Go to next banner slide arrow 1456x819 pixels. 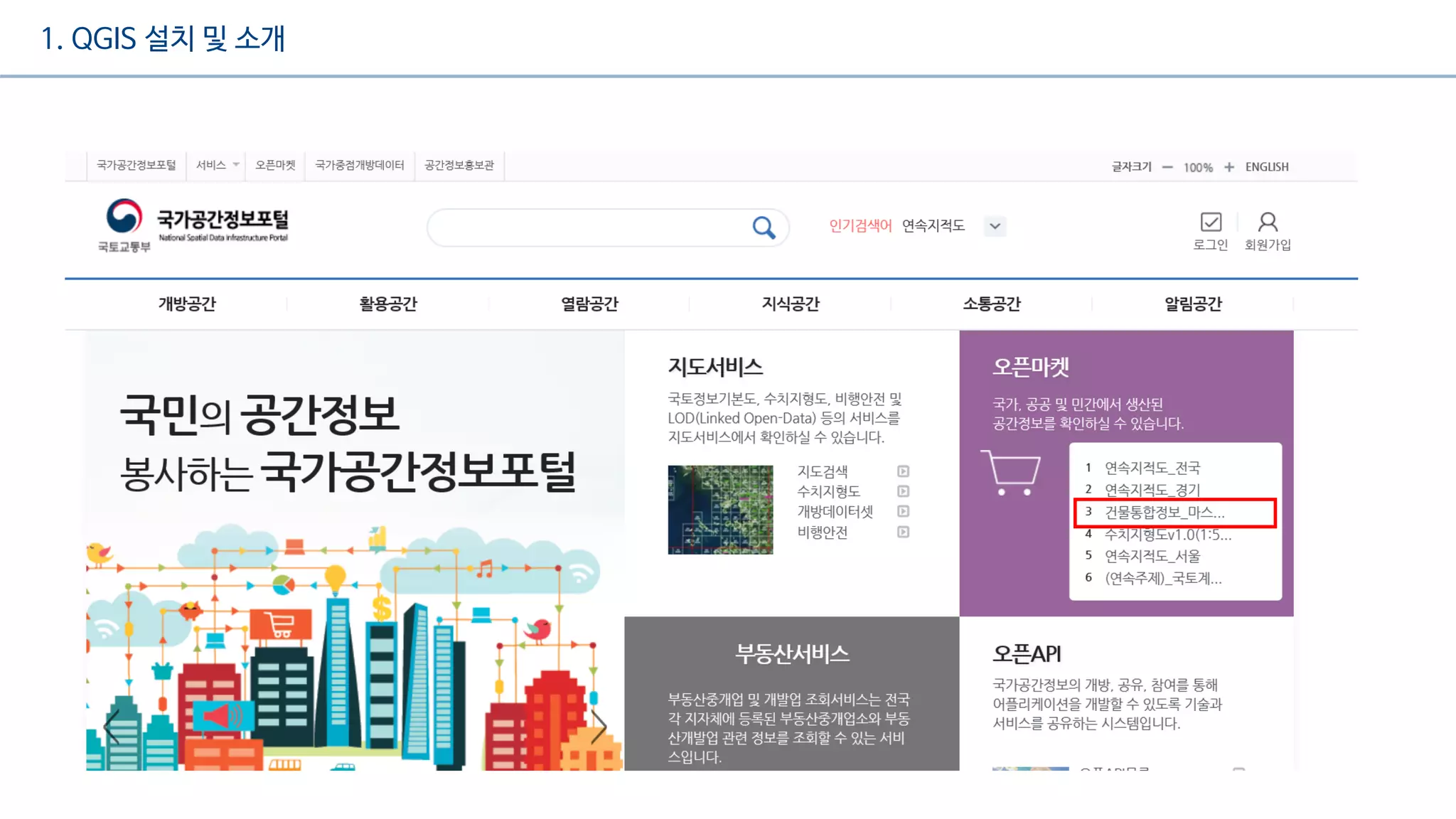pyautogui.click(x=599, y=727)
